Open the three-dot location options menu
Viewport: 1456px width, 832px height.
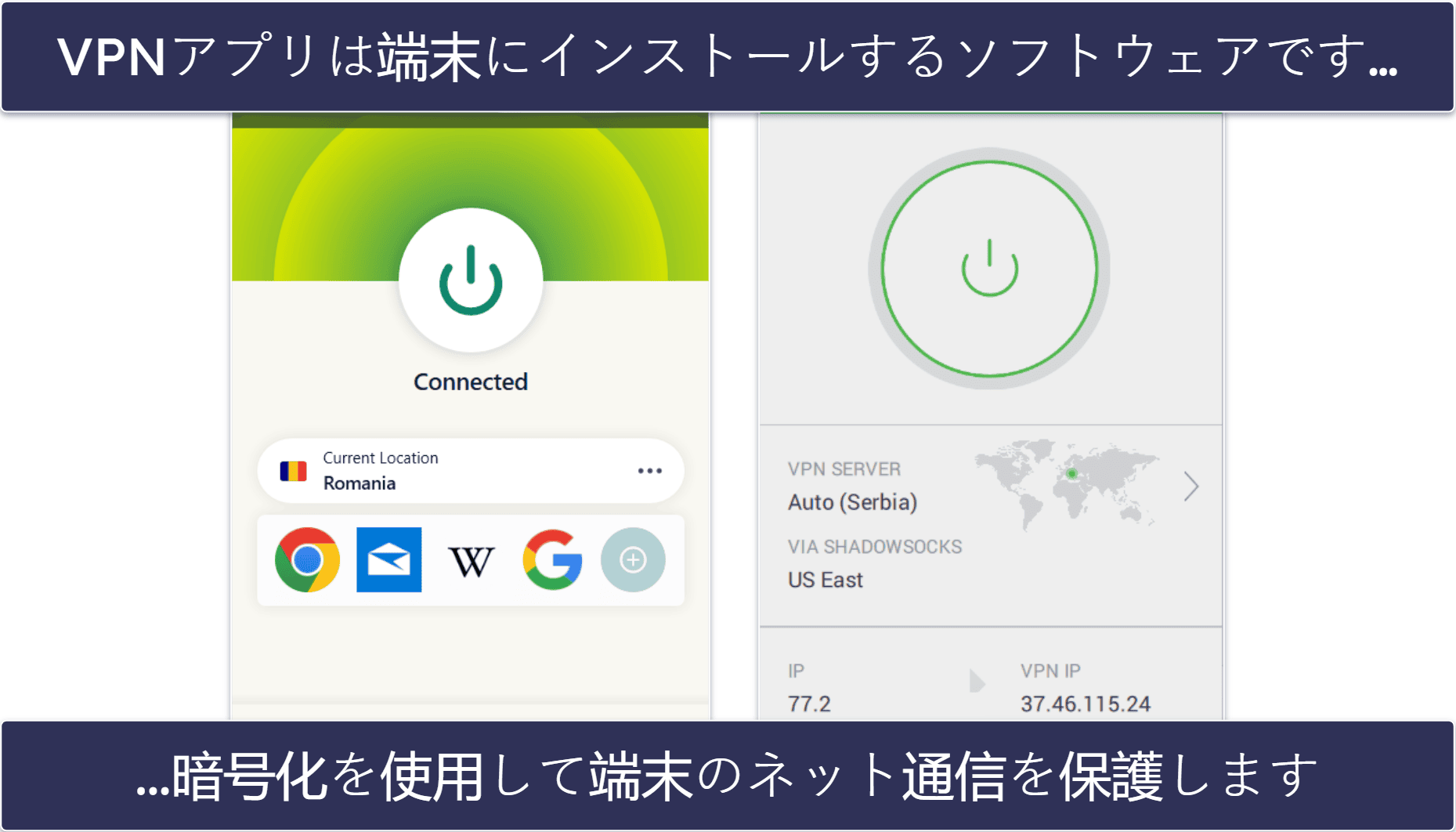[649, 471]
